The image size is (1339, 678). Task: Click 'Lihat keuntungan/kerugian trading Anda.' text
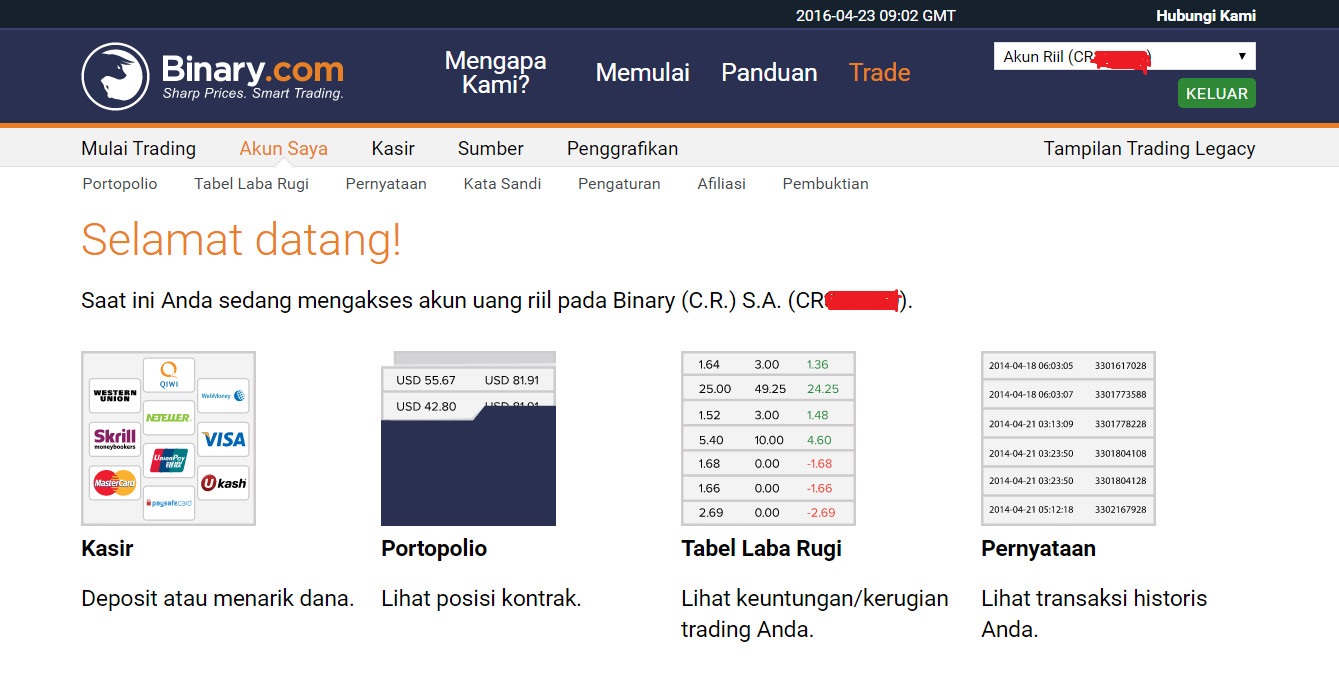(x=815, y=614)
